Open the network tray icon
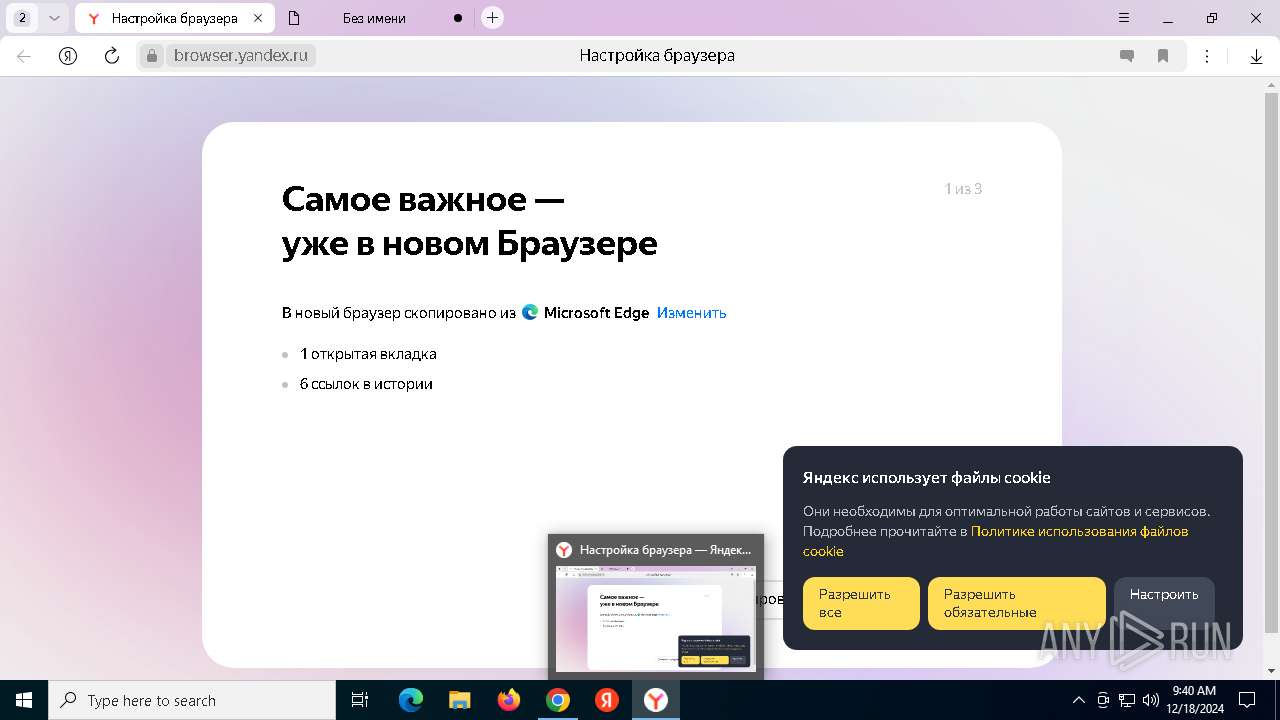1280x720 pixels. [x=1127, y=700]
